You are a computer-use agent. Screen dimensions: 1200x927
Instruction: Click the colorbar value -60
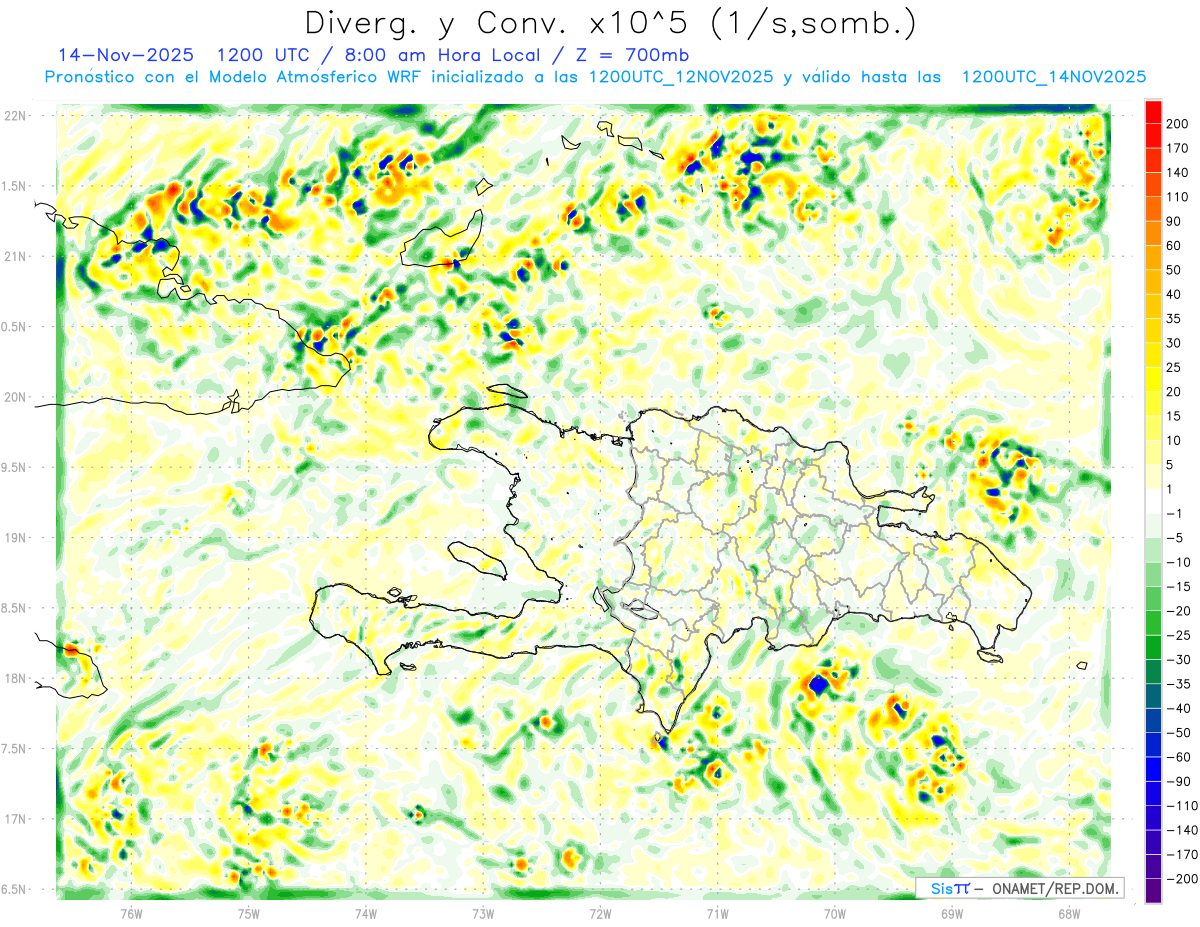click(x=1179, y=758)
